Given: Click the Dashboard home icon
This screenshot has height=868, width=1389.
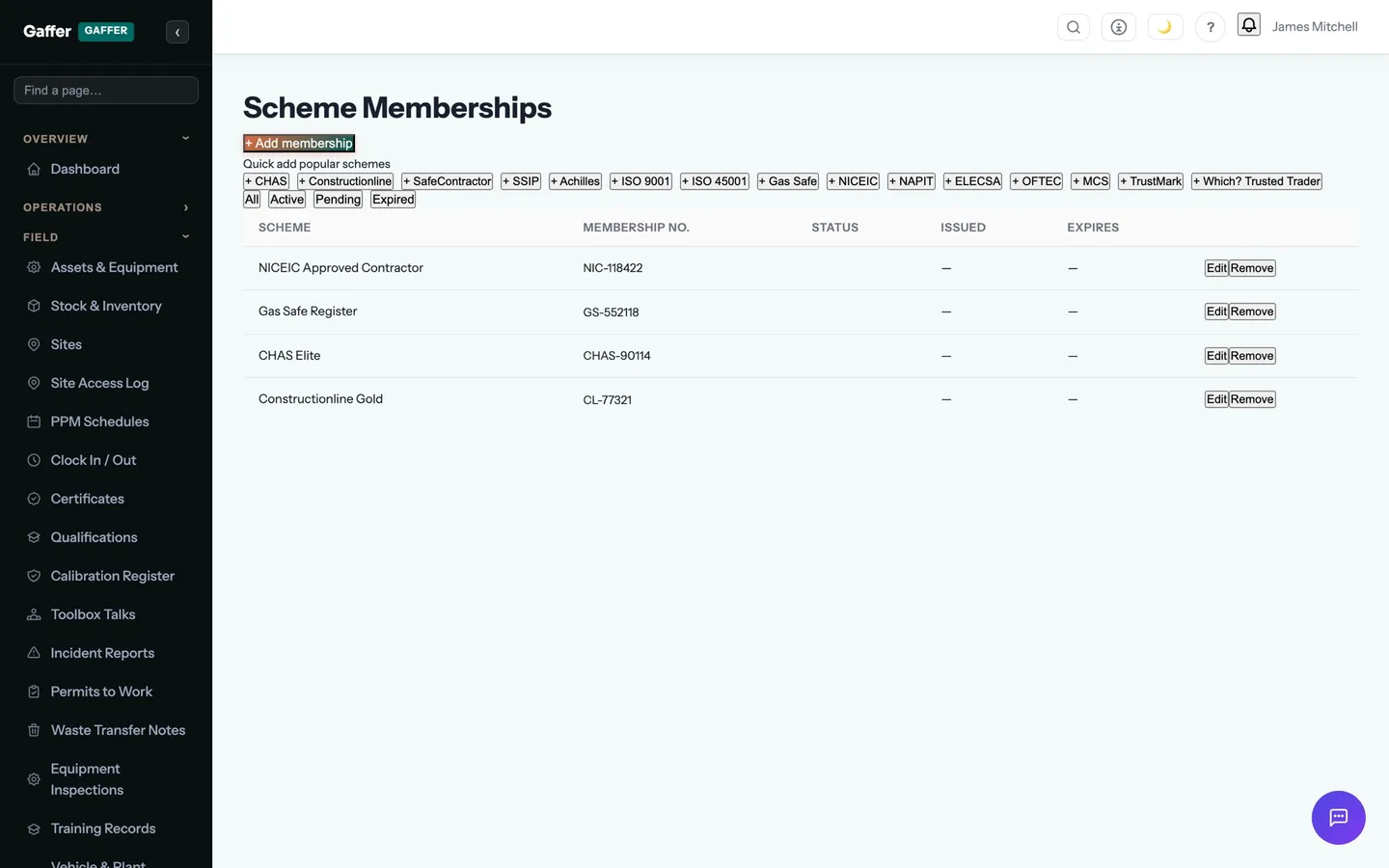Looking at the screenshot, I should click(x=34, y=169).
